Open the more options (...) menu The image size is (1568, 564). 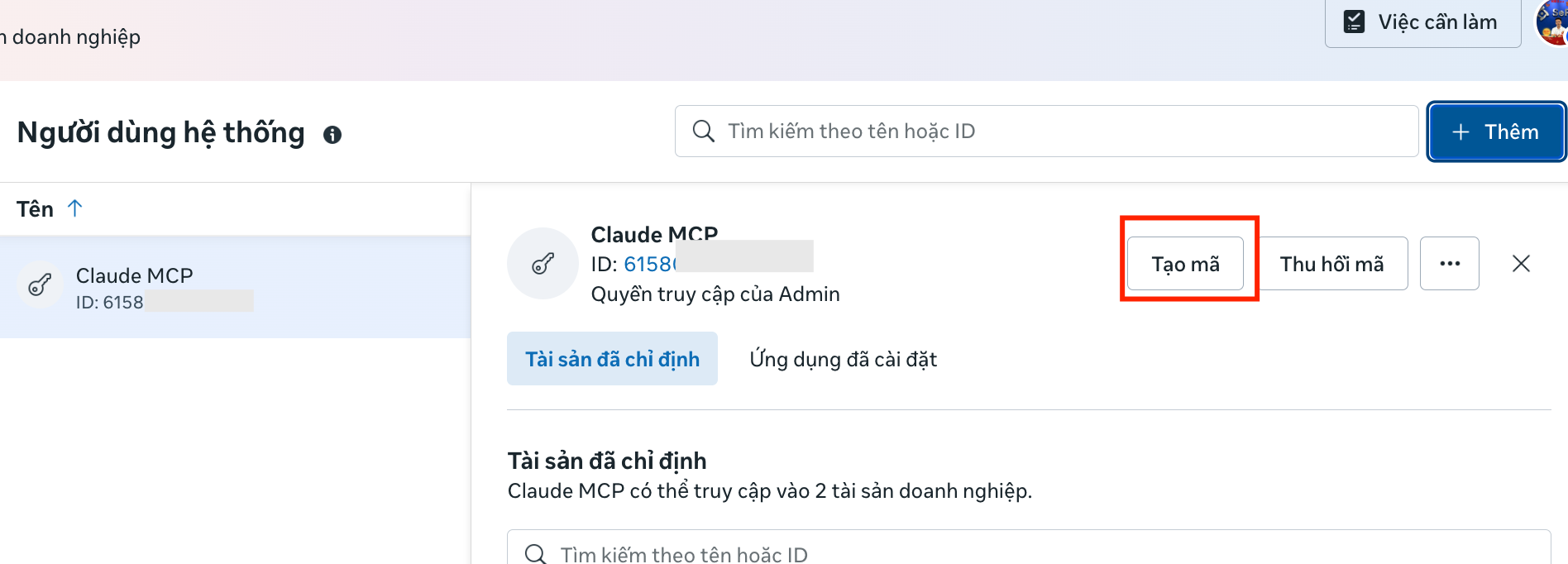coord(1449,263)
